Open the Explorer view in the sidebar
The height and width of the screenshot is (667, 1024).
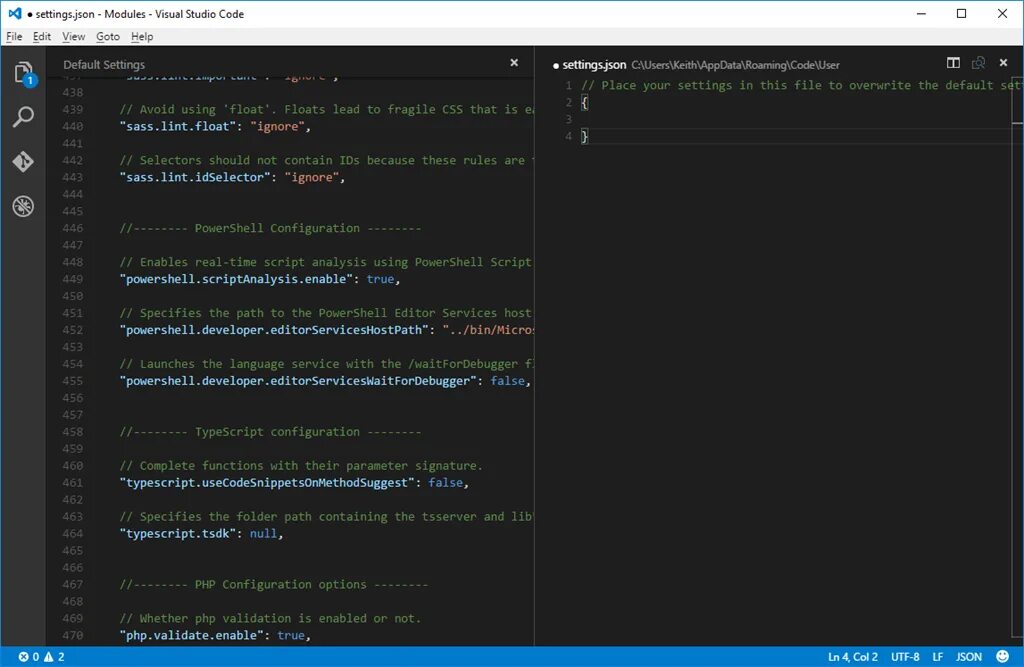pyautogui.click(x=24, y=73)
